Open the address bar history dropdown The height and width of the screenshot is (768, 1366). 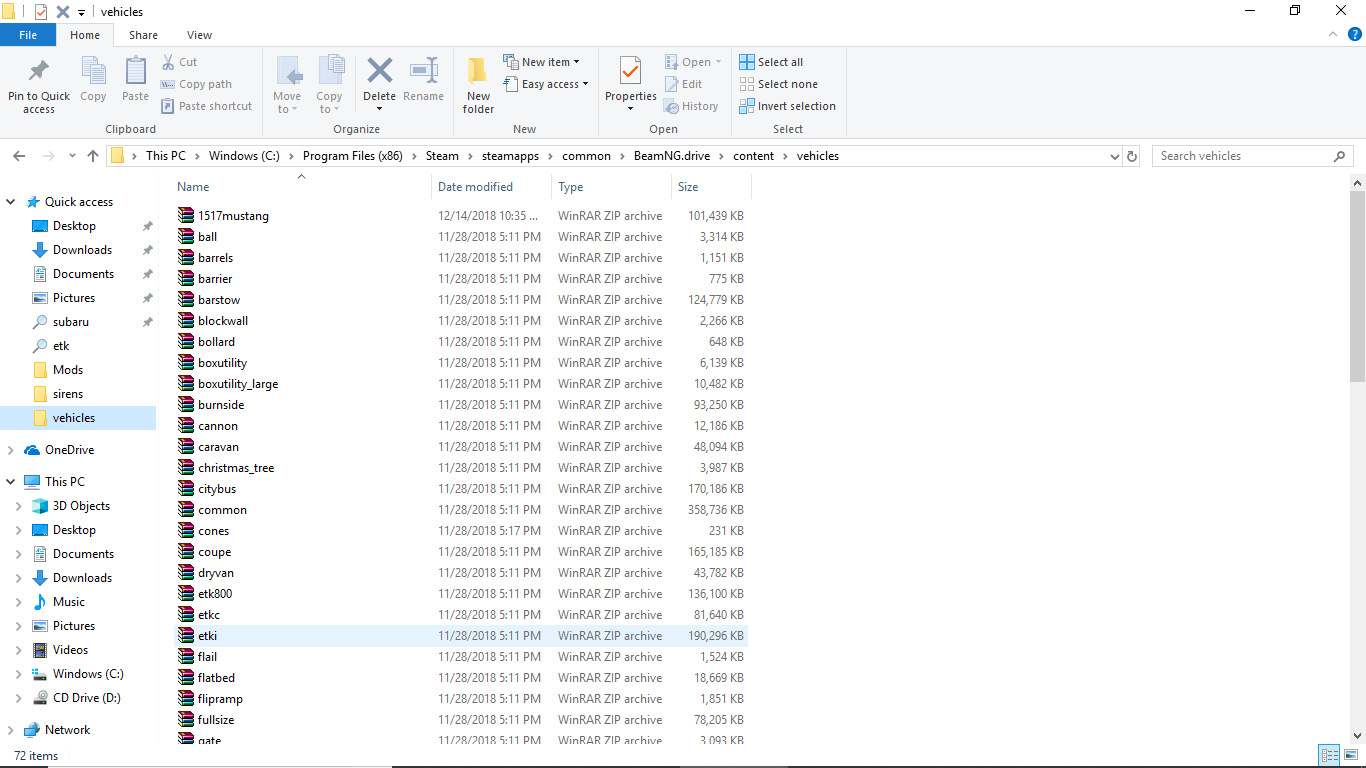pyautogui.click(x=1115, y=156)
